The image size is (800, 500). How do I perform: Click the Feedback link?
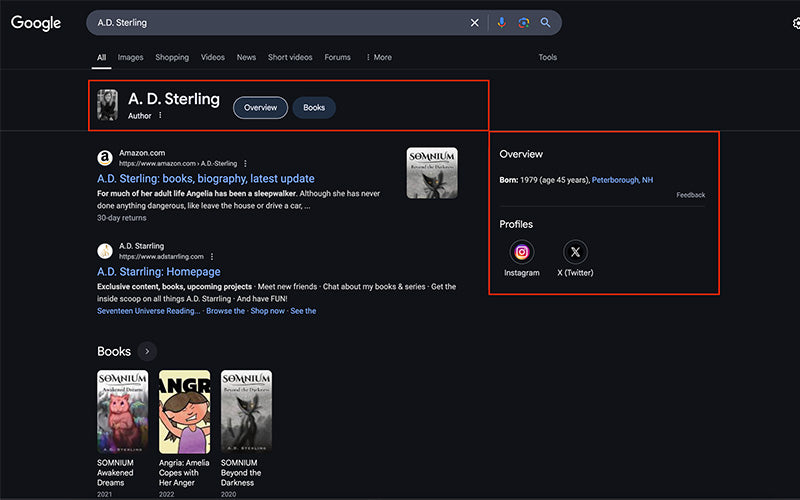[x=690, y=195]
